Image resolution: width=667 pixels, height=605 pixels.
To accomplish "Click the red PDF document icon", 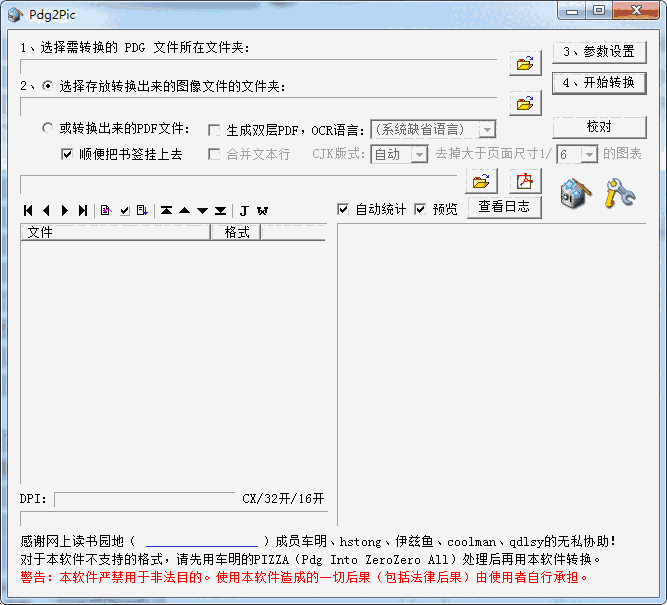I will tap(525, 181).
